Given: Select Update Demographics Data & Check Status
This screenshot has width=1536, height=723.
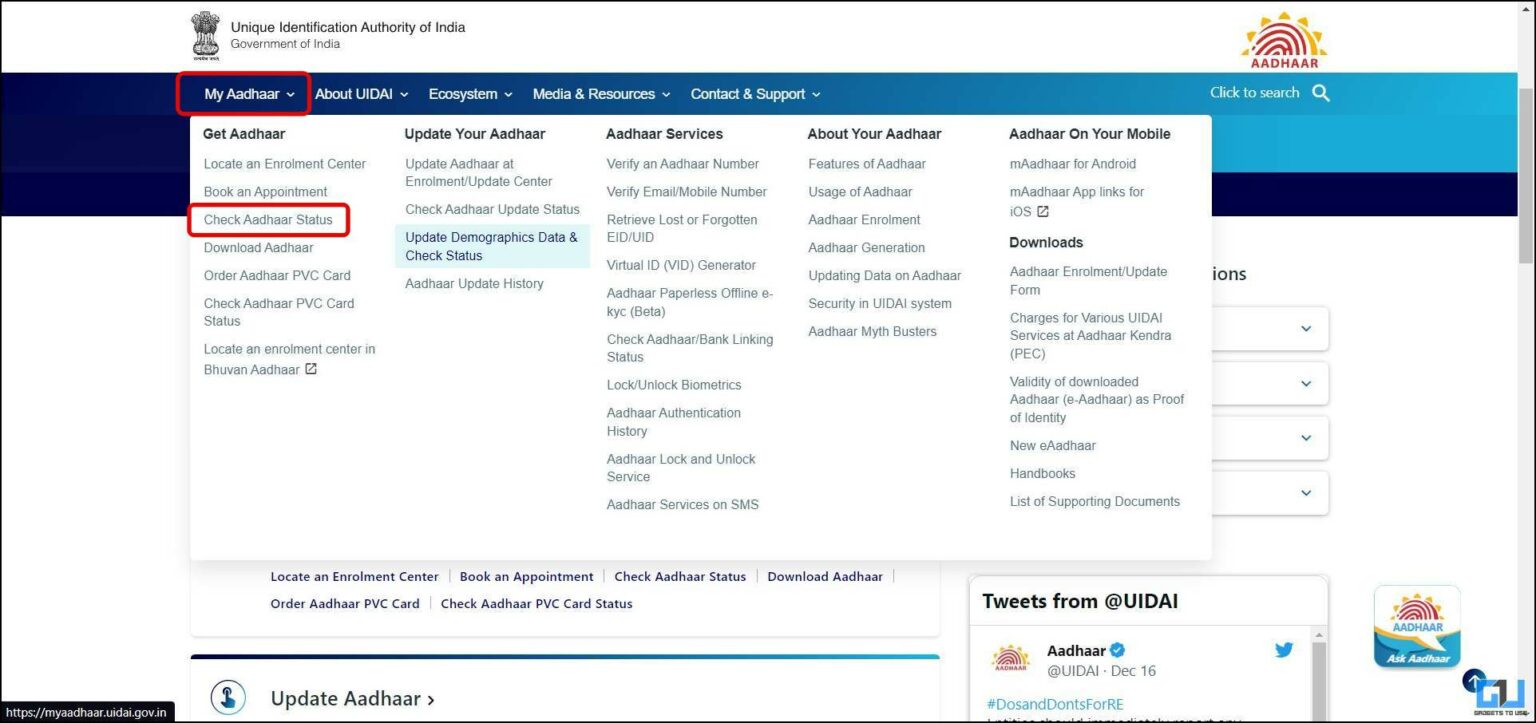Looking at the screenshot, I should point(491,246).
